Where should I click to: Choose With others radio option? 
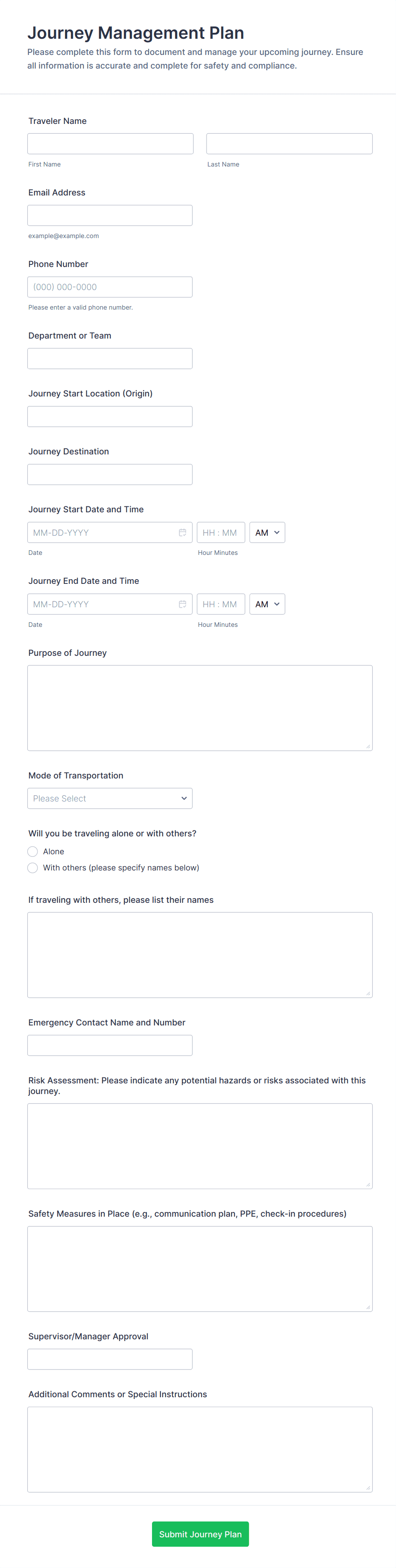33,868
